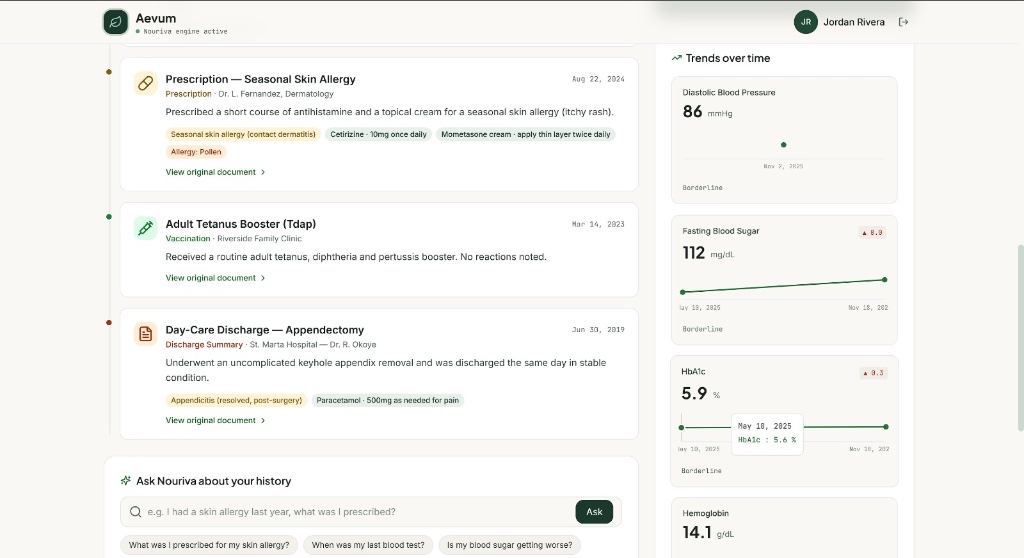1024x558 pixels.
Task: Click the Nouriva engine active status
Action: (182, 31)
